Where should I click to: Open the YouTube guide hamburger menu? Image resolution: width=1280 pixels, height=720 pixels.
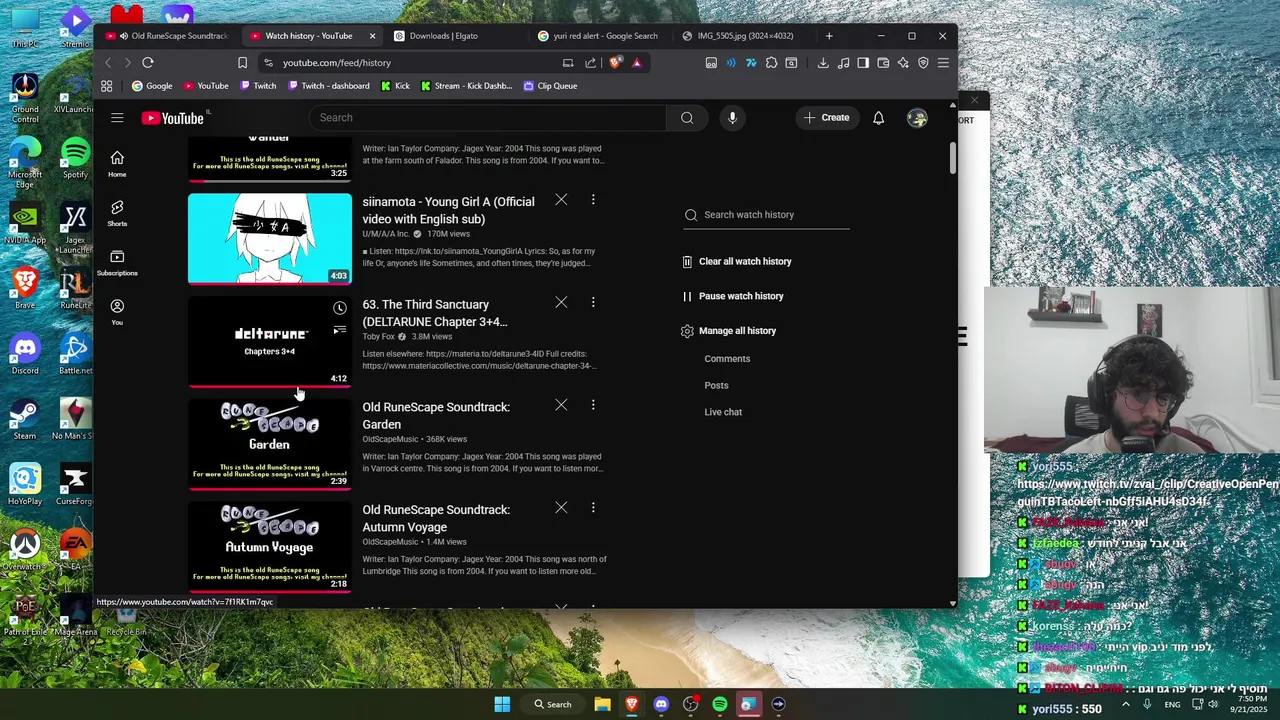tap(117, 118)
